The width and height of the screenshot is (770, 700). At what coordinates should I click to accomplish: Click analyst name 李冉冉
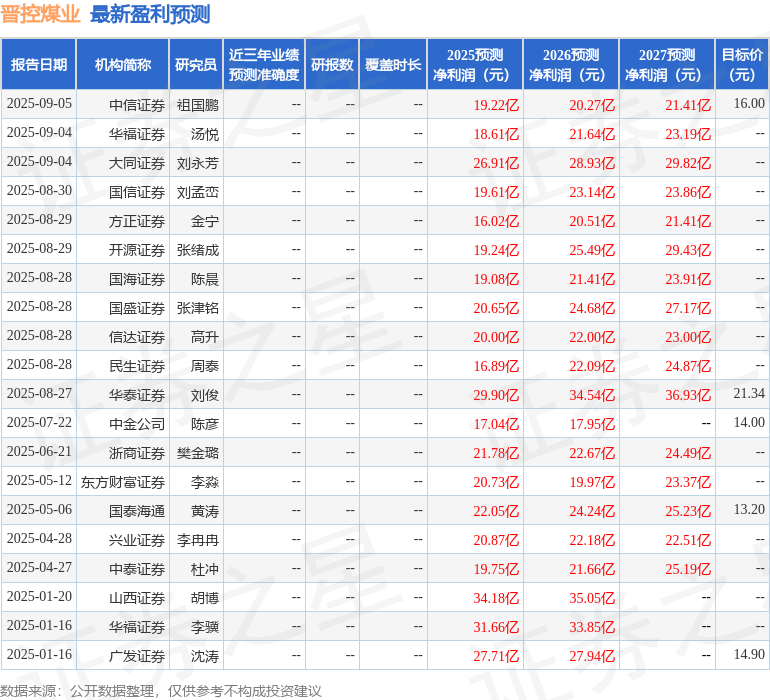point(197,540)
